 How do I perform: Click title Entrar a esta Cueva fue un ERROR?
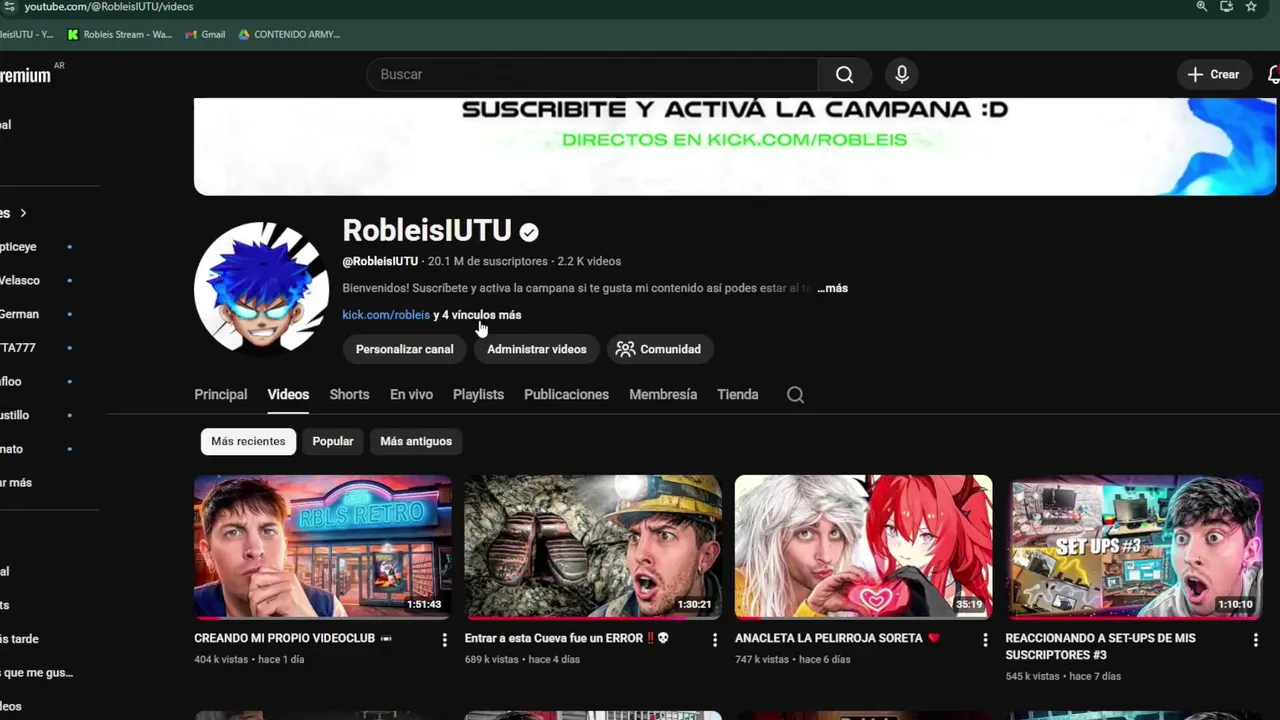567,638
